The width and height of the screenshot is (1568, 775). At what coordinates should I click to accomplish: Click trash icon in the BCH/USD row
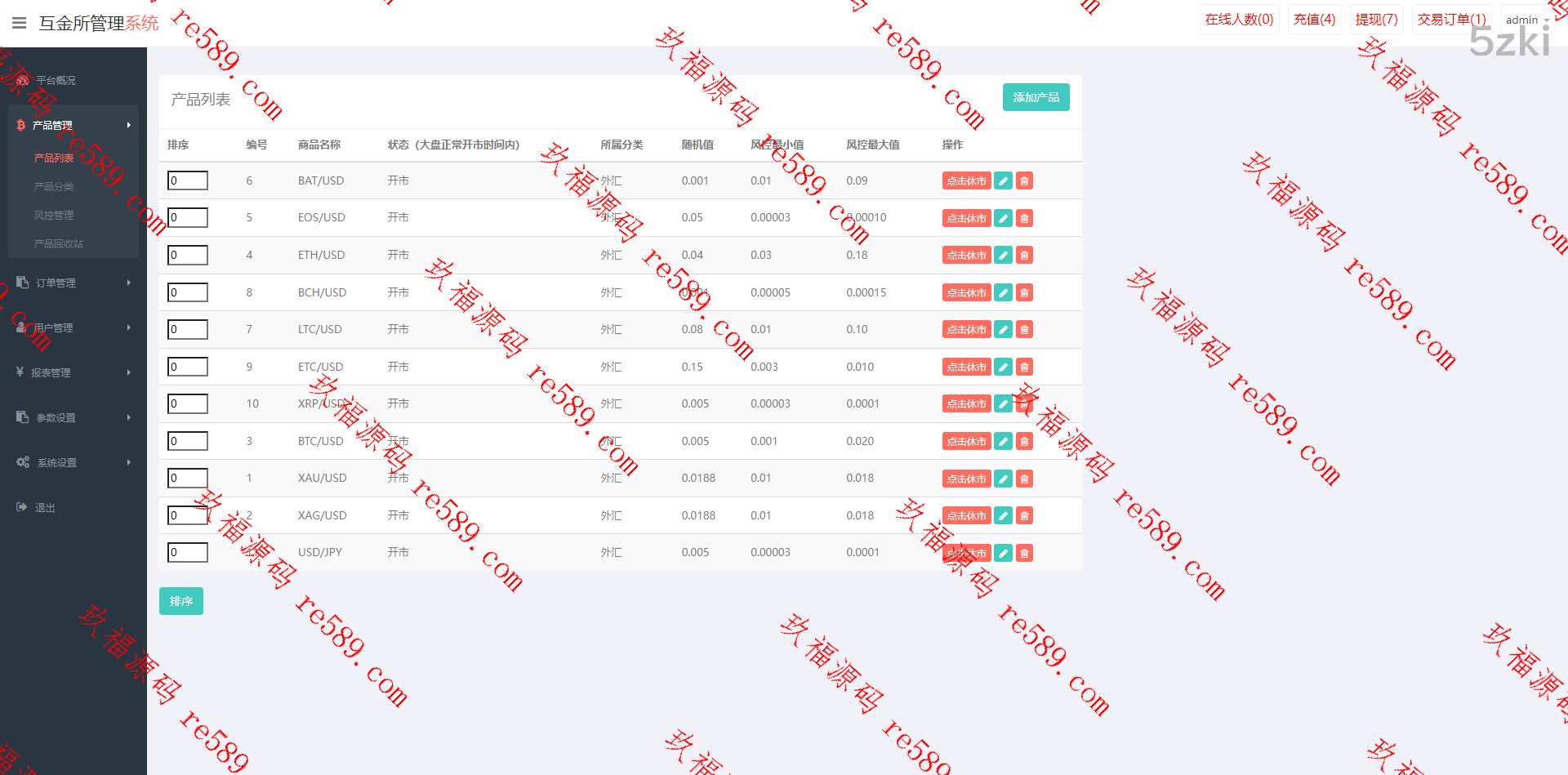pyautogui.click(x=1024, y=292)
